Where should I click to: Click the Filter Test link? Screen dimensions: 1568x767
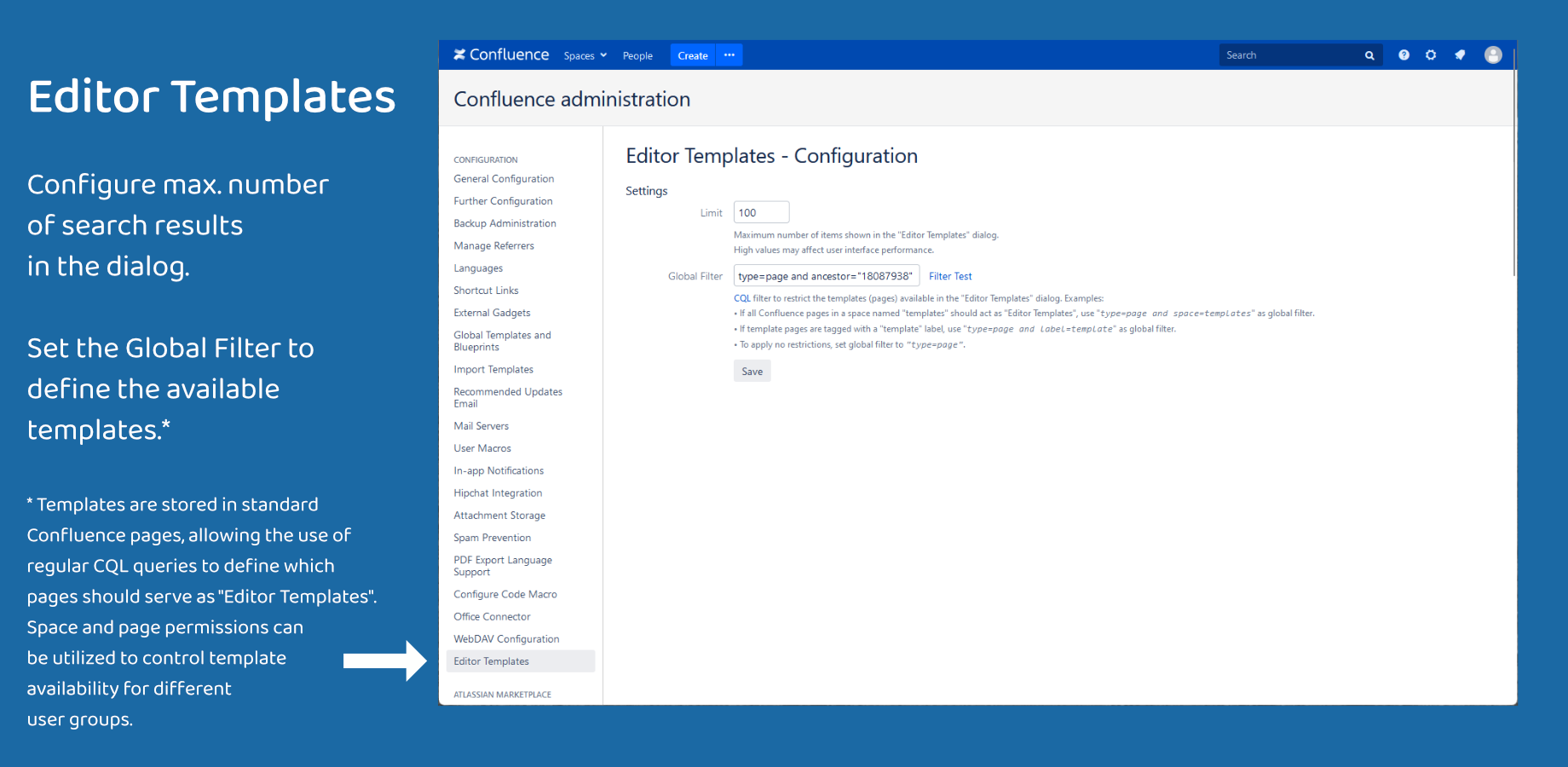coord(950,276)
